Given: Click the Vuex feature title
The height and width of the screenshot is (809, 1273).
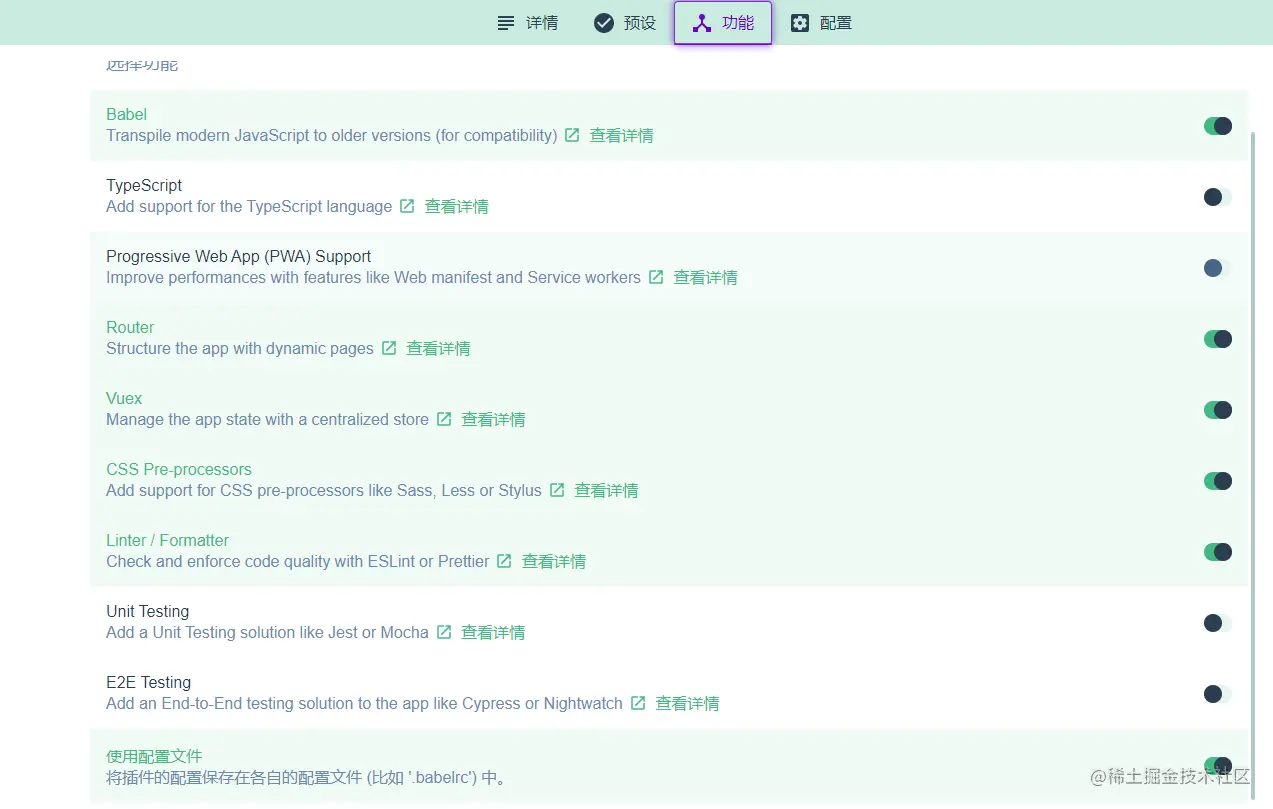Looking at the screenshot, I should (124, 399).
